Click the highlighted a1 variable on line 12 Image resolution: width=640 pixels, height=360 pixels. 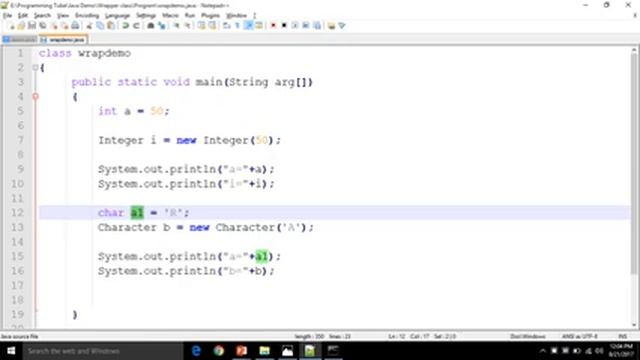tap(137, 213)
